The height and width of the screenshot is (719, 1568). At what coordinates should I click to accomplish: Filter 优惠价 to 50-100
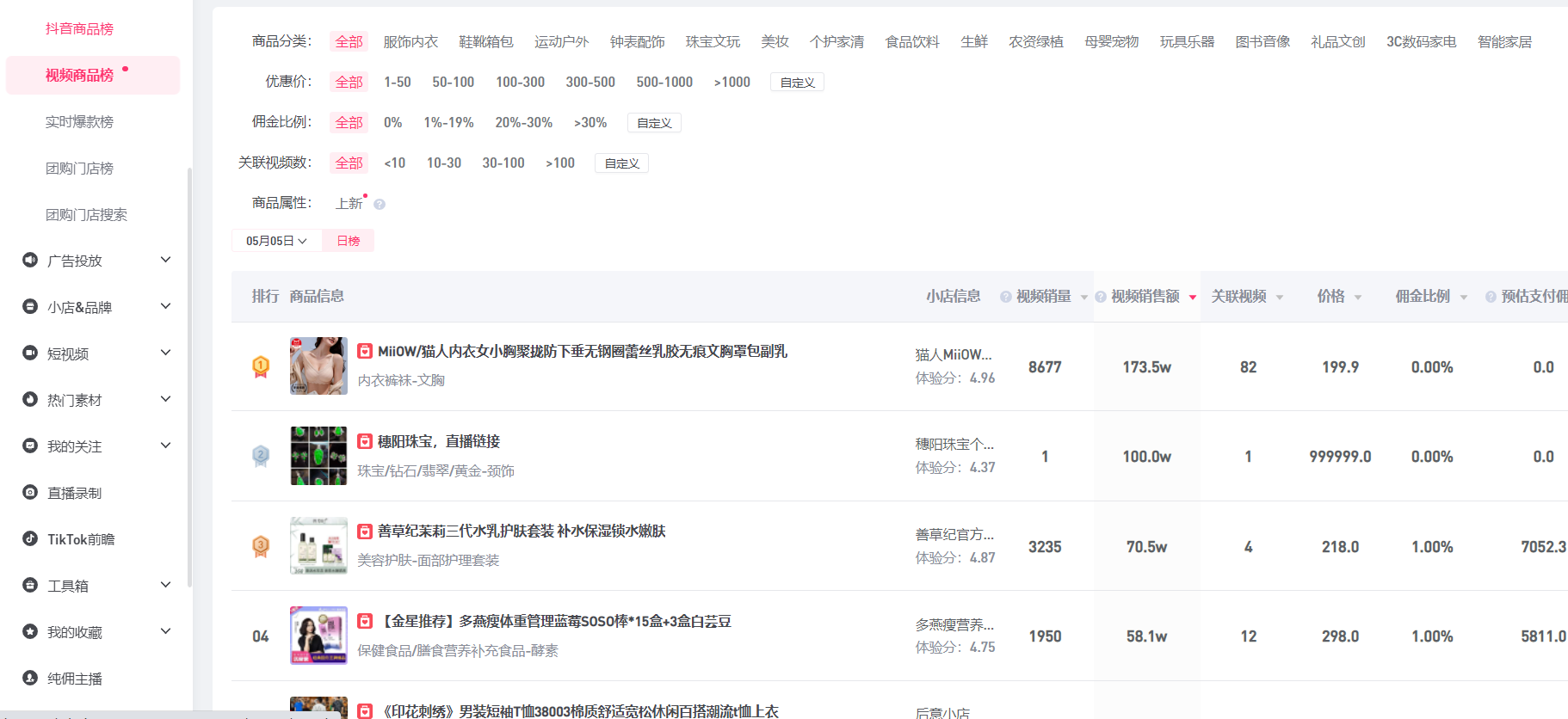453,82
